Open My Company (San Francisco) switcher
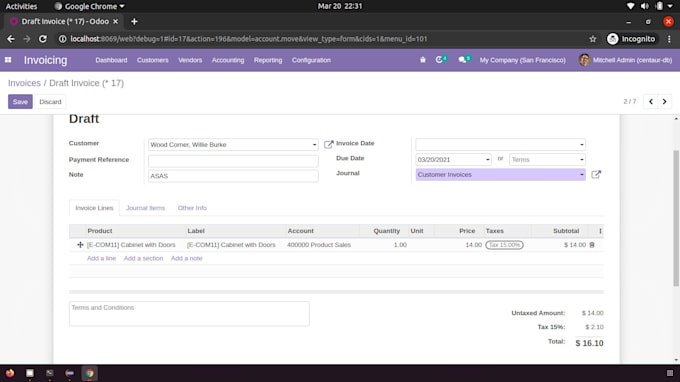Screen dimensions: 680x382 [522, 60]
